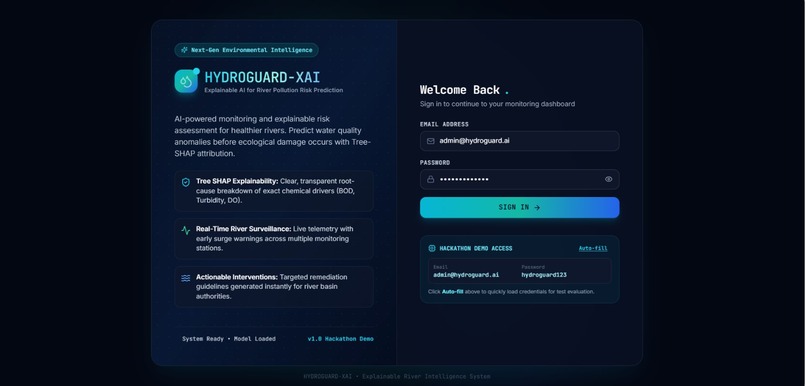806x386 pixels.
Task: Click the waves icon beside Actionable Interventions
Action: (x=186, y=278)
